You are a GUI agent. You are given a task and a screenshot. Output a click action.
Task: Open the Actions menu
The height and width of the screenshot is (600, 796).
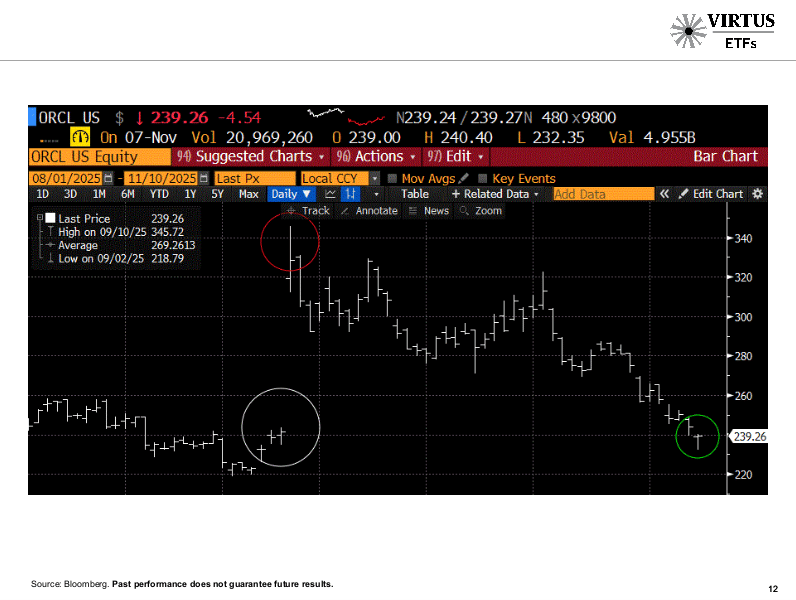(x=376, y=156)
